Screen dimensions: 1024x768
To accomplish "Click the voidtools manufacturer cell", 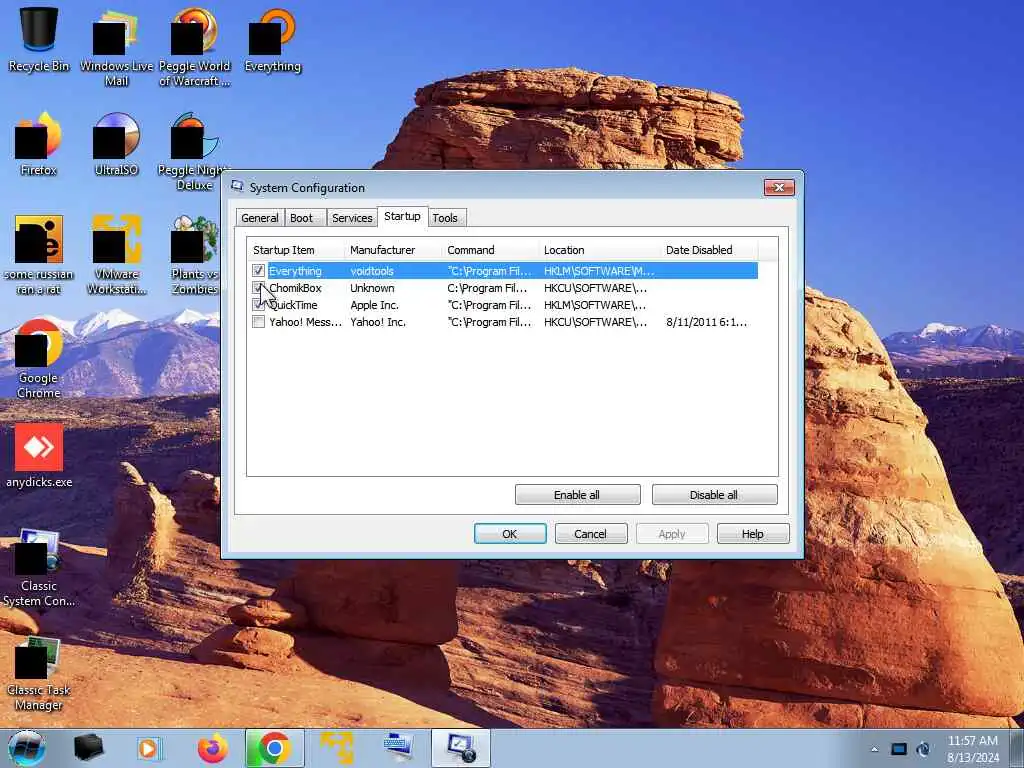I will [x=372, y=271].
